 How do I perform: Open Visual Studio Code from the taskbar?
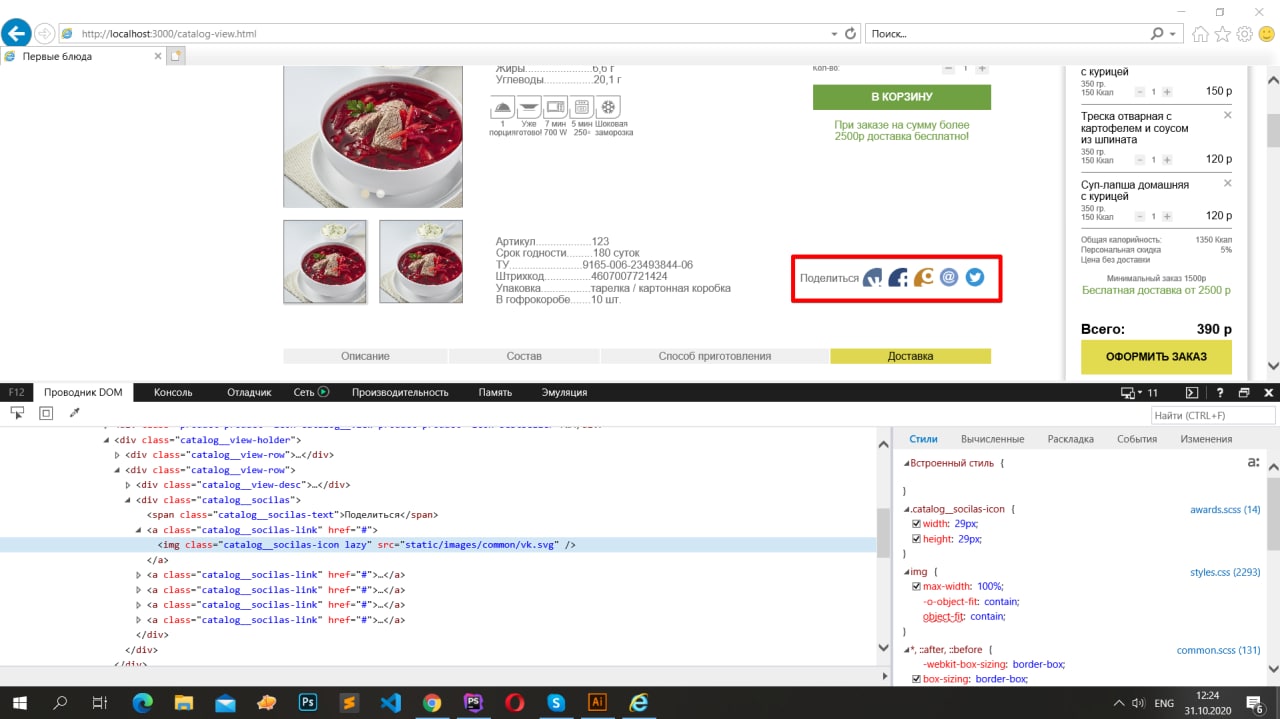(390, 702)
